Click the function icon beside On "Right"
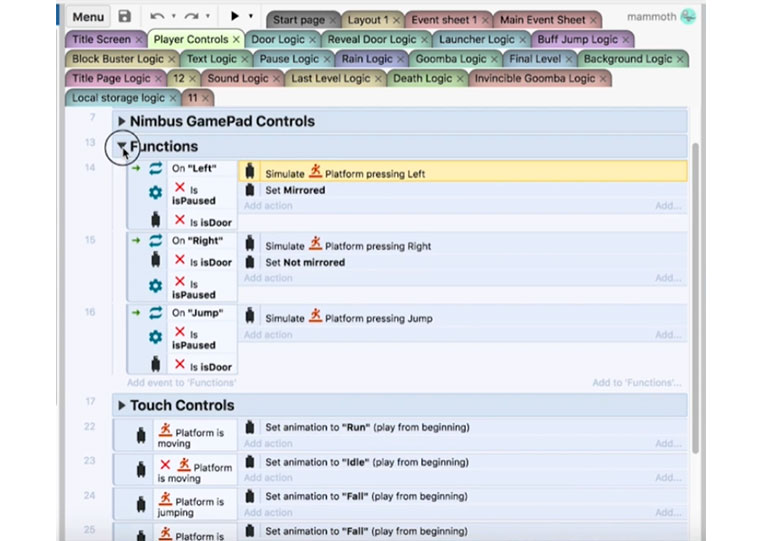763x541 pixels. tap(155, 240)
